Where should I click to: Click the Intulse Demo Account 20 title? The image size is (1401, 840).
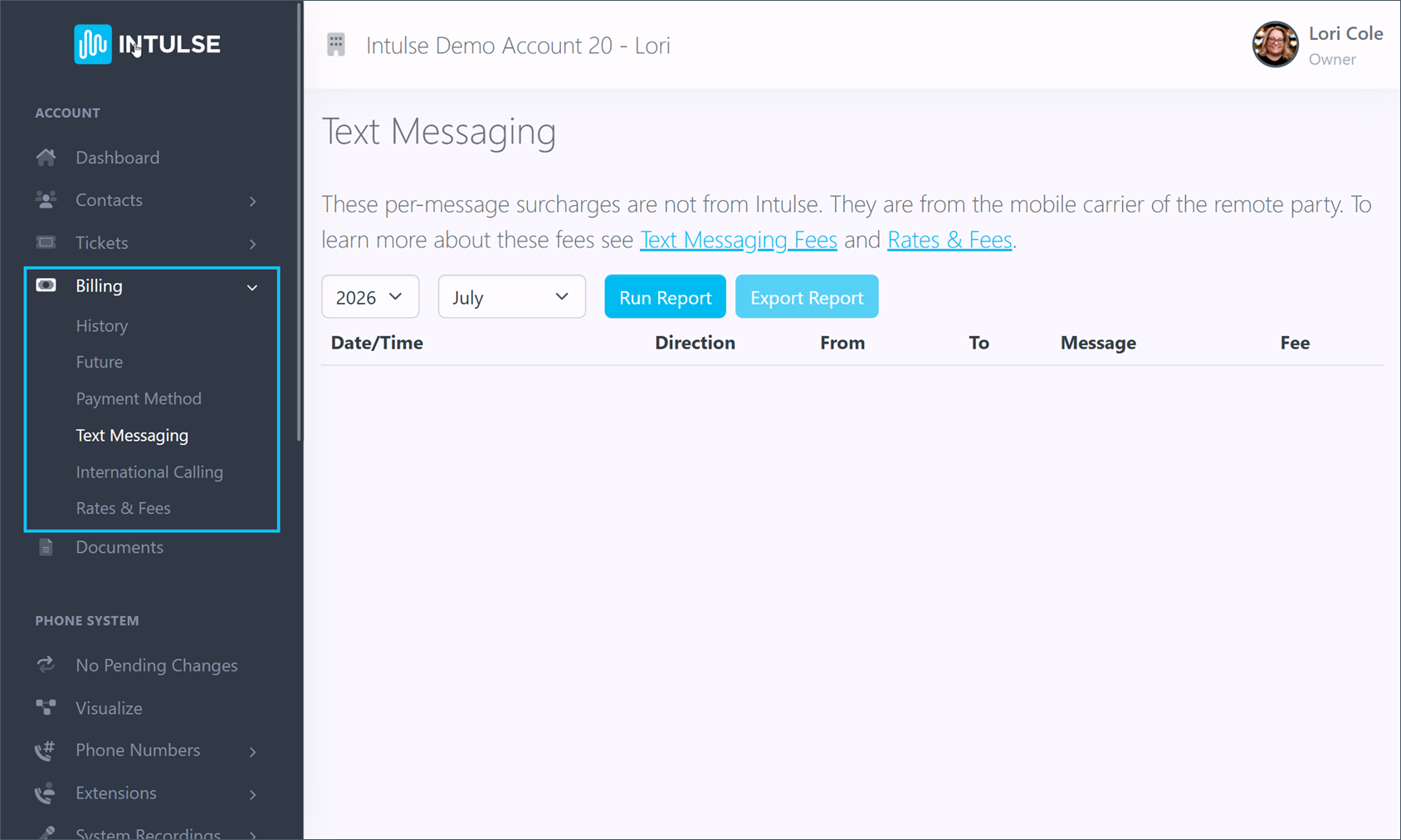[x=518, y=45]
